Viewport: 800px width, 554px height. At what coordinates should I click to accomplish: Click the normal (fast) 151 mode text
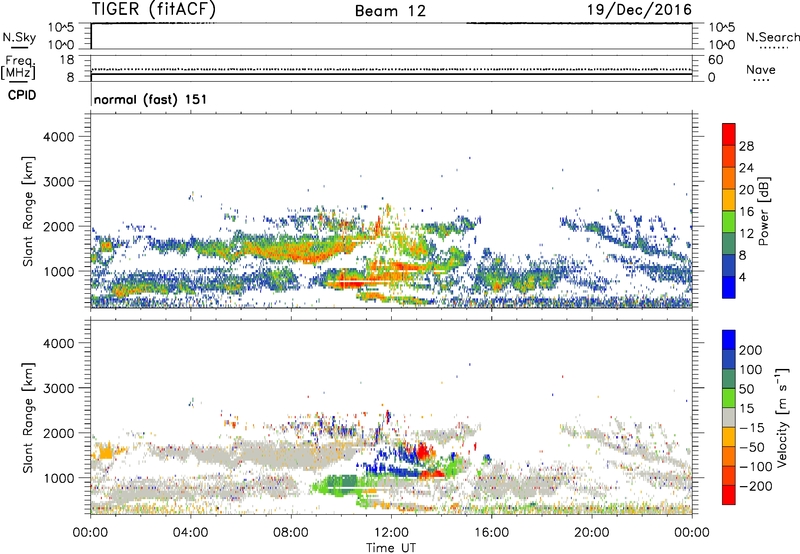coord(150,99)
